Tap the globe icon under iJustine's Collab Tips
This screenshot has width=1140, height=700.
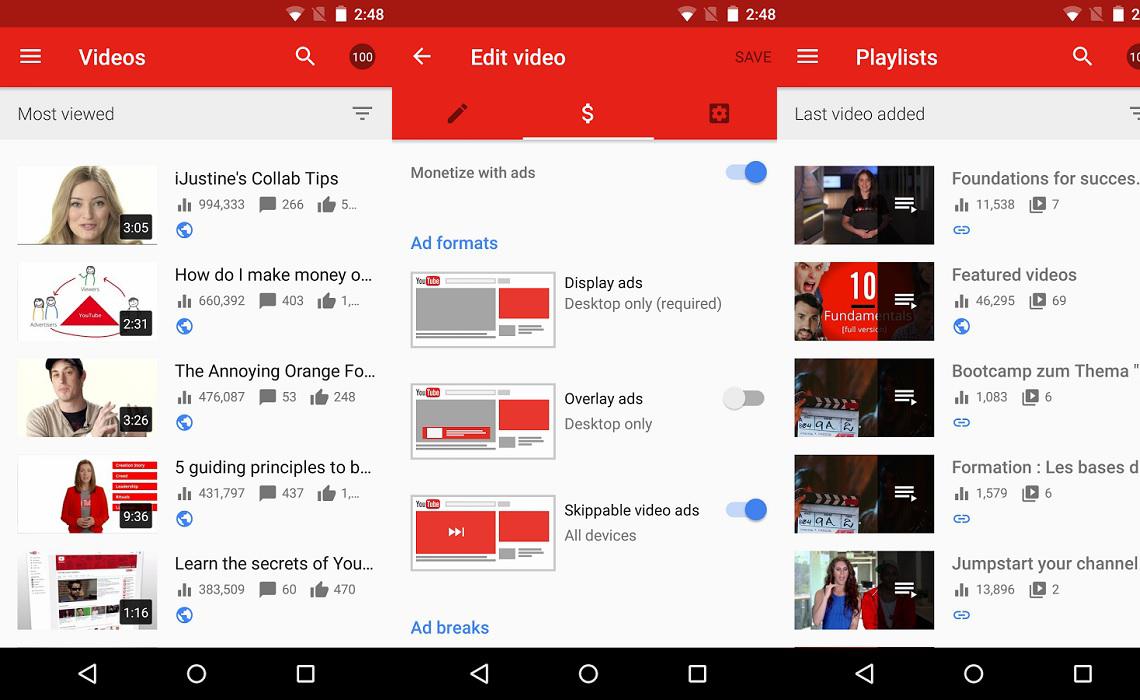tap(182, 229)
